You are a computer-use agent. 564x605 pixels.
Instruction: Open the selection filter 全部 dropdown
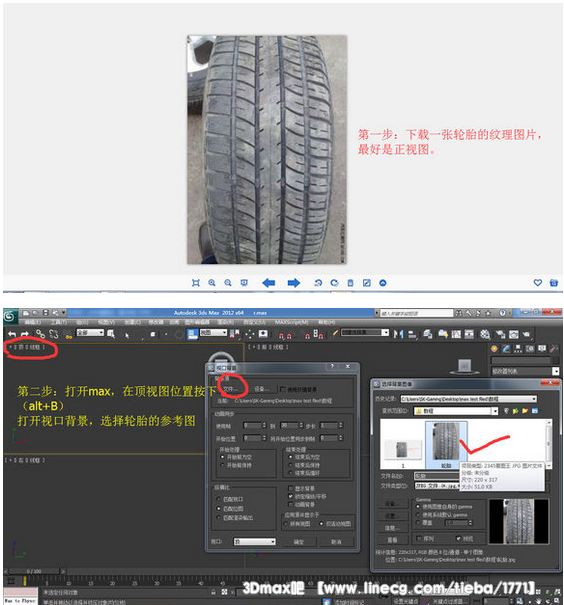coord(90,333)
